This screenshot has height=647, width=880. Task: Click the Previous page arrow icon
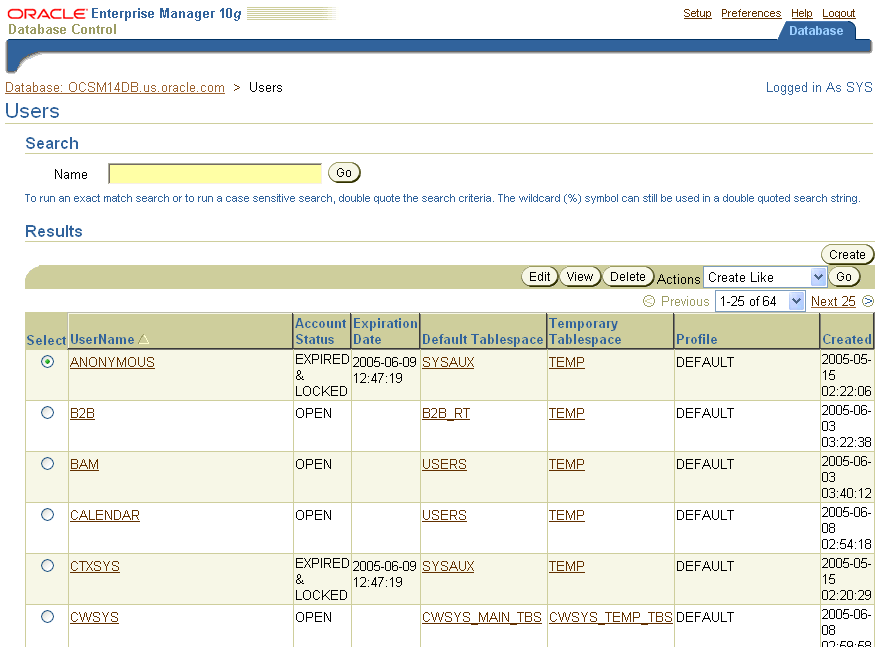649,301
